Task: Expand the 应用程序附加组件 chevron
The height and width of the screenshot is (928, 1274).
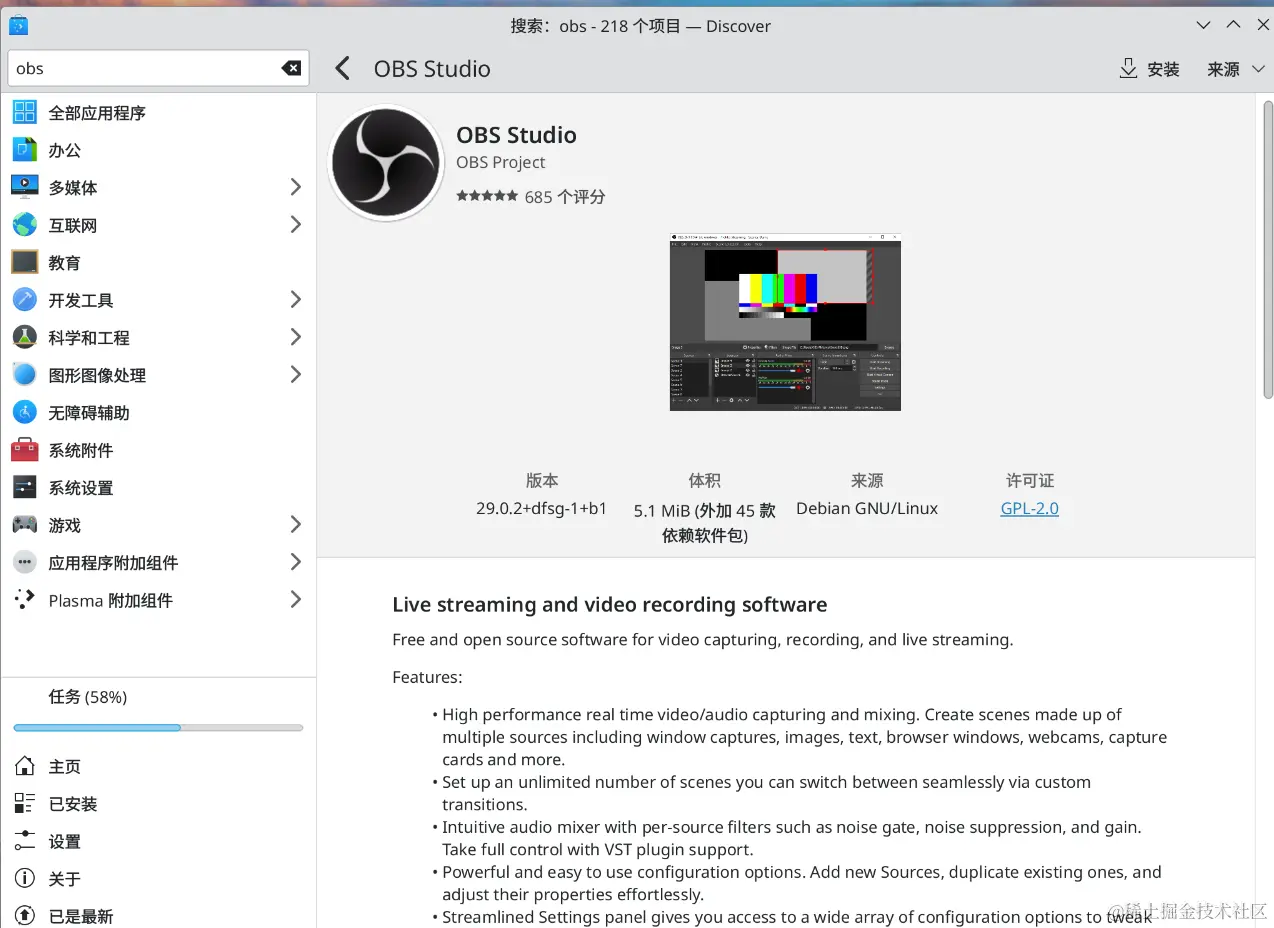Action: 295,562
